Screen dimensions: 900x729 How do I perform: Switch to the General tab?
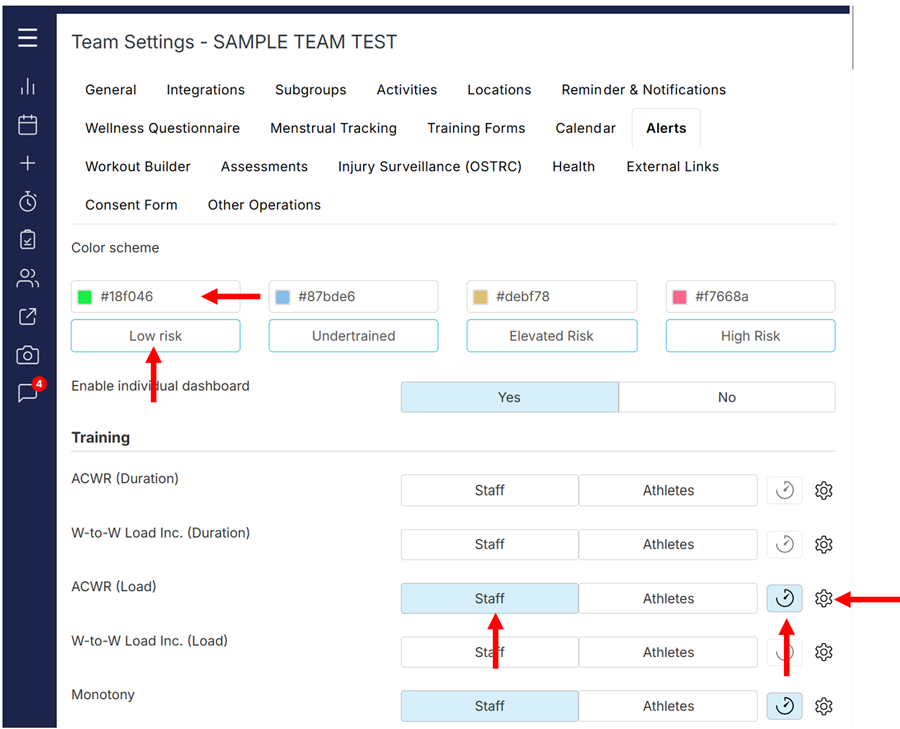coord(111,90)
